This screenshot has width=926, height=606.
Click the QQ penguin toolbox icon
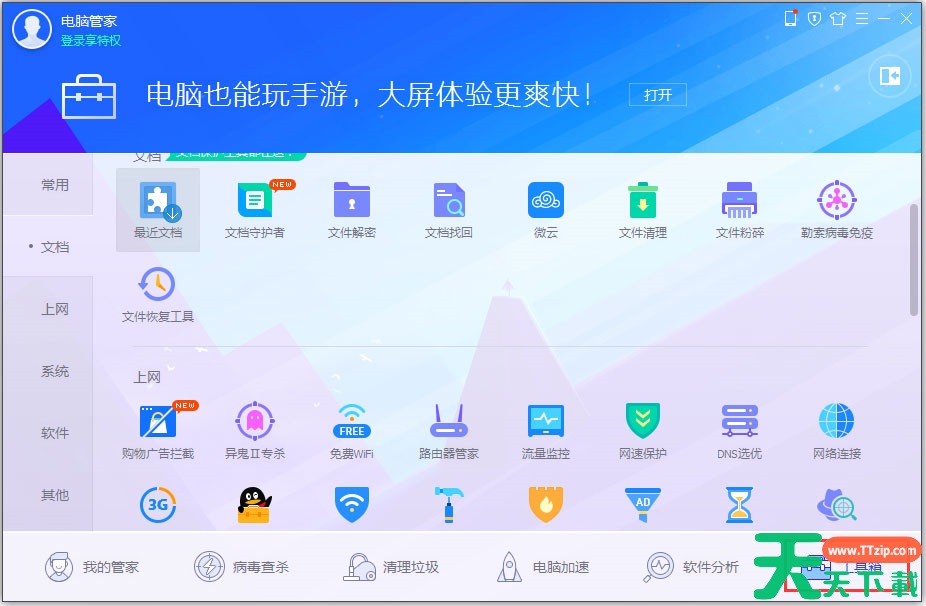pos(255,505)
